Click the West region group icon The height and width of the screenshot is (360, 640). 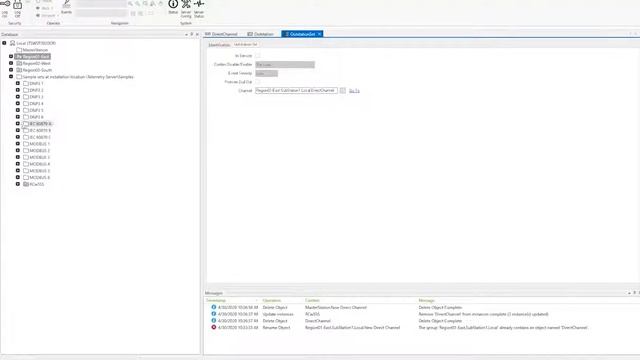[19, 63]
